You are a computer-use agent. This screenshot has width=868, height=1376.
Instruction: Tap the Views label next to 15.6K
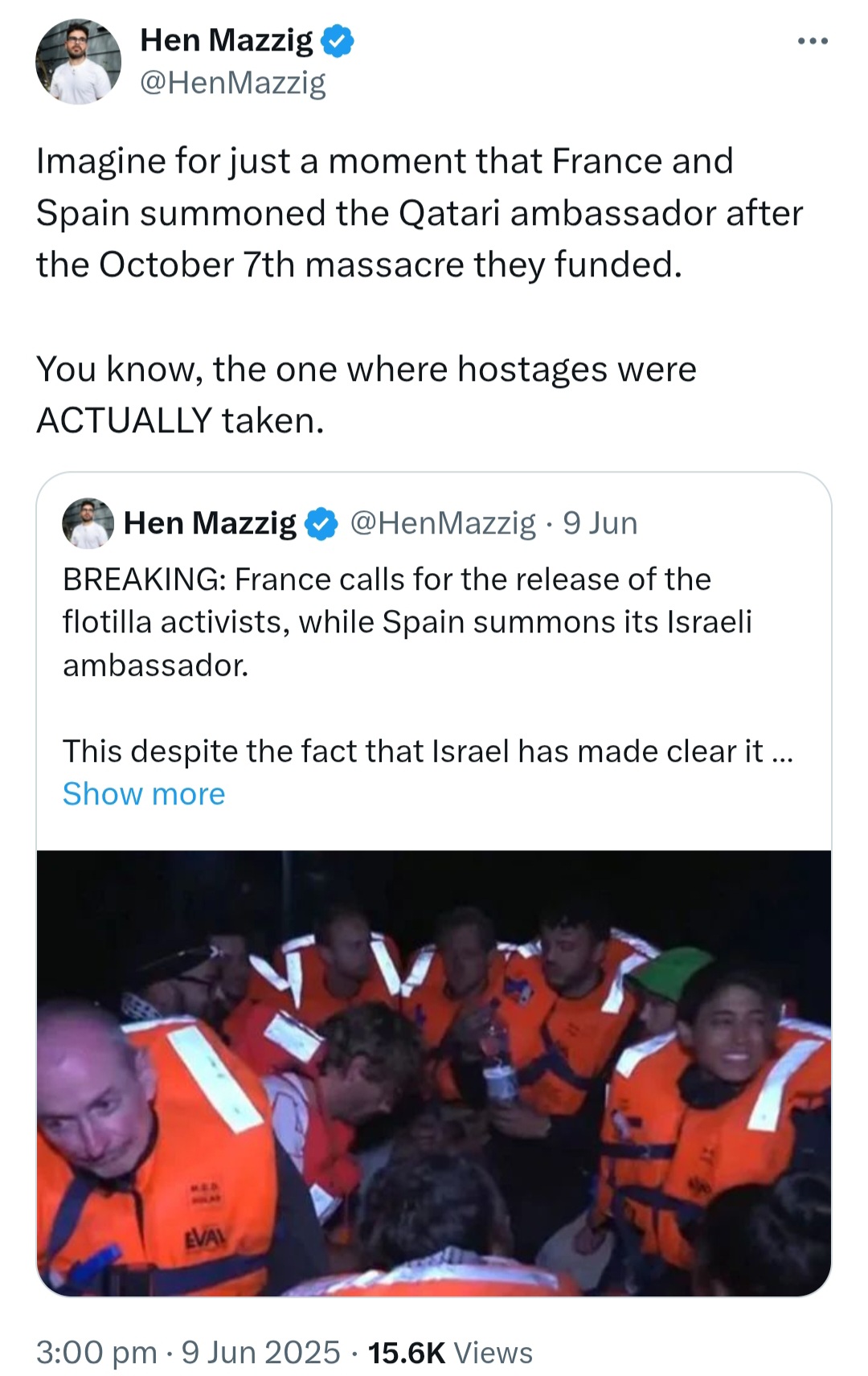(493, 1353)
